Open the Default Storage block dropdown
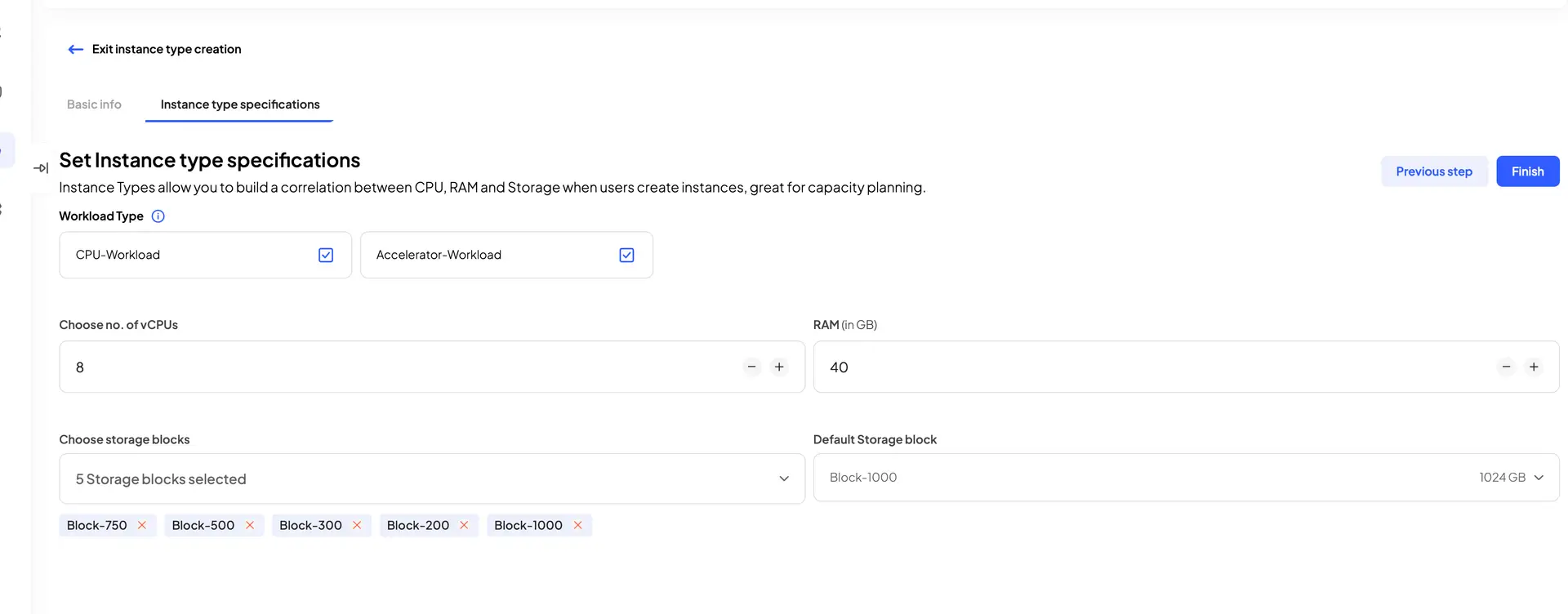1568x614 pixels. (x=1186, y=478)
